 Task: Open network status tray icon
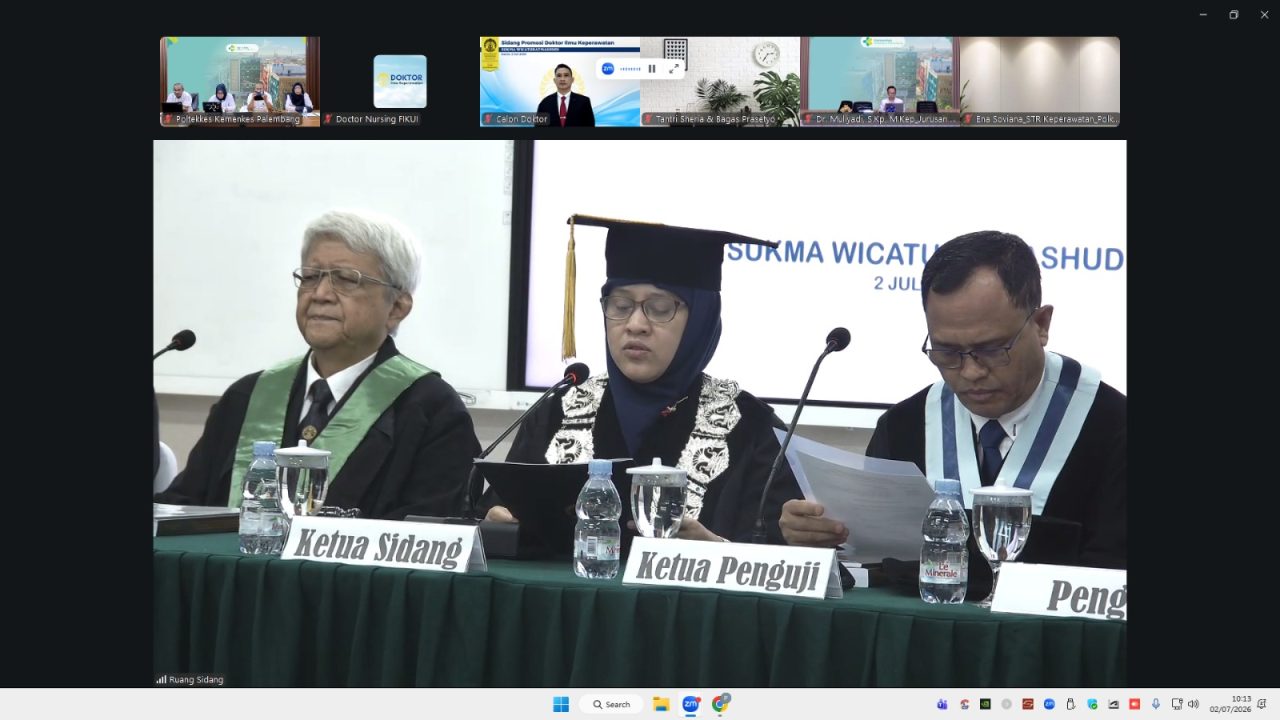coord(1177,704)
